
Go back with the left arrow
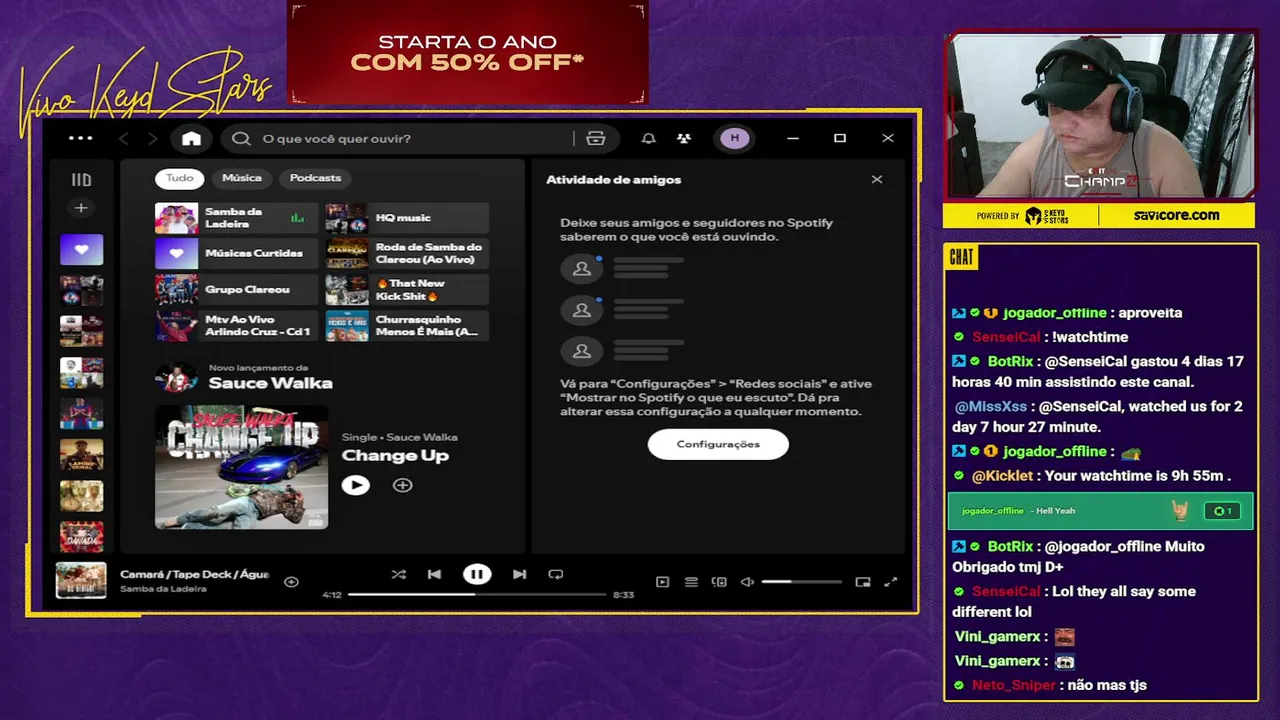(x=124, y=139)
